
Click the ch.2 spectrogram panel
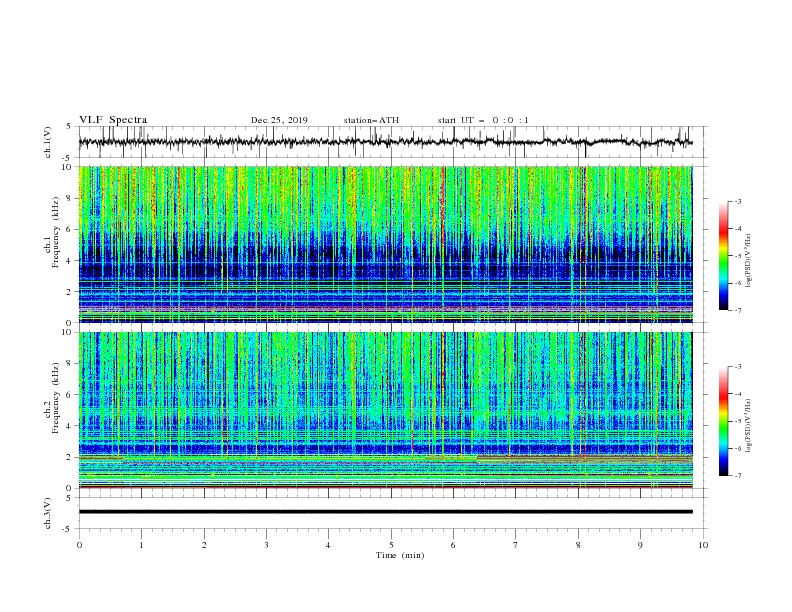click(x=385, y=410)
